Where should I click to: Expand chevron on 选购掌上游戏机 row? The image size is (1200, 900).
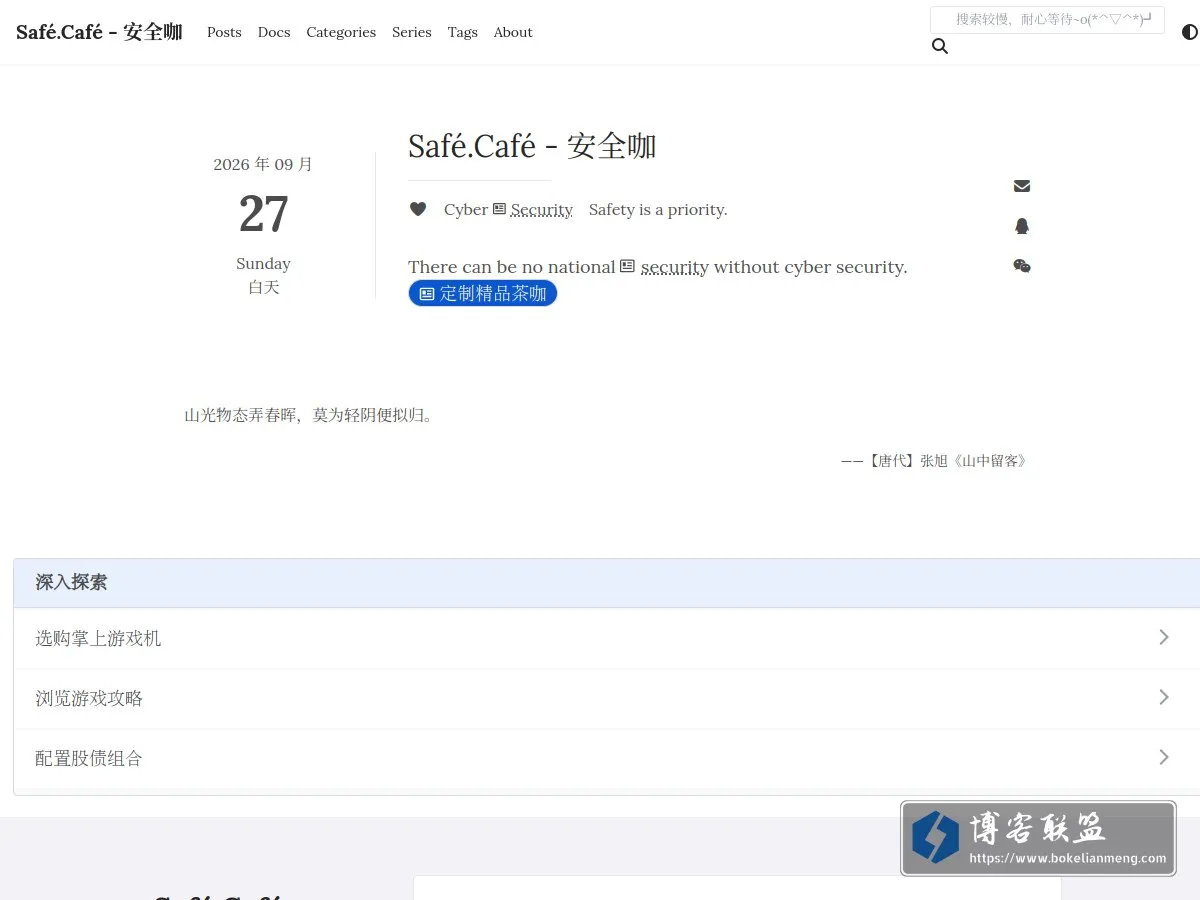pyautogui.click(x=1164, y=637)
